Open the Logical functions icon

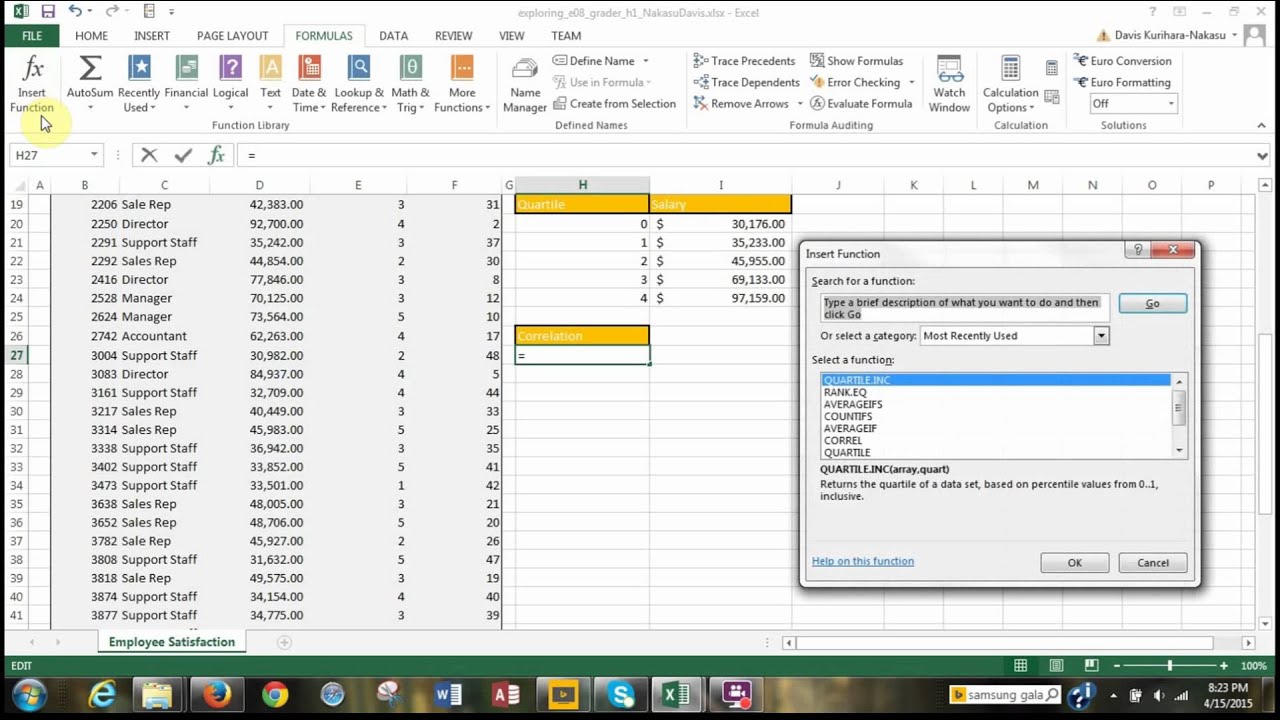230,68
